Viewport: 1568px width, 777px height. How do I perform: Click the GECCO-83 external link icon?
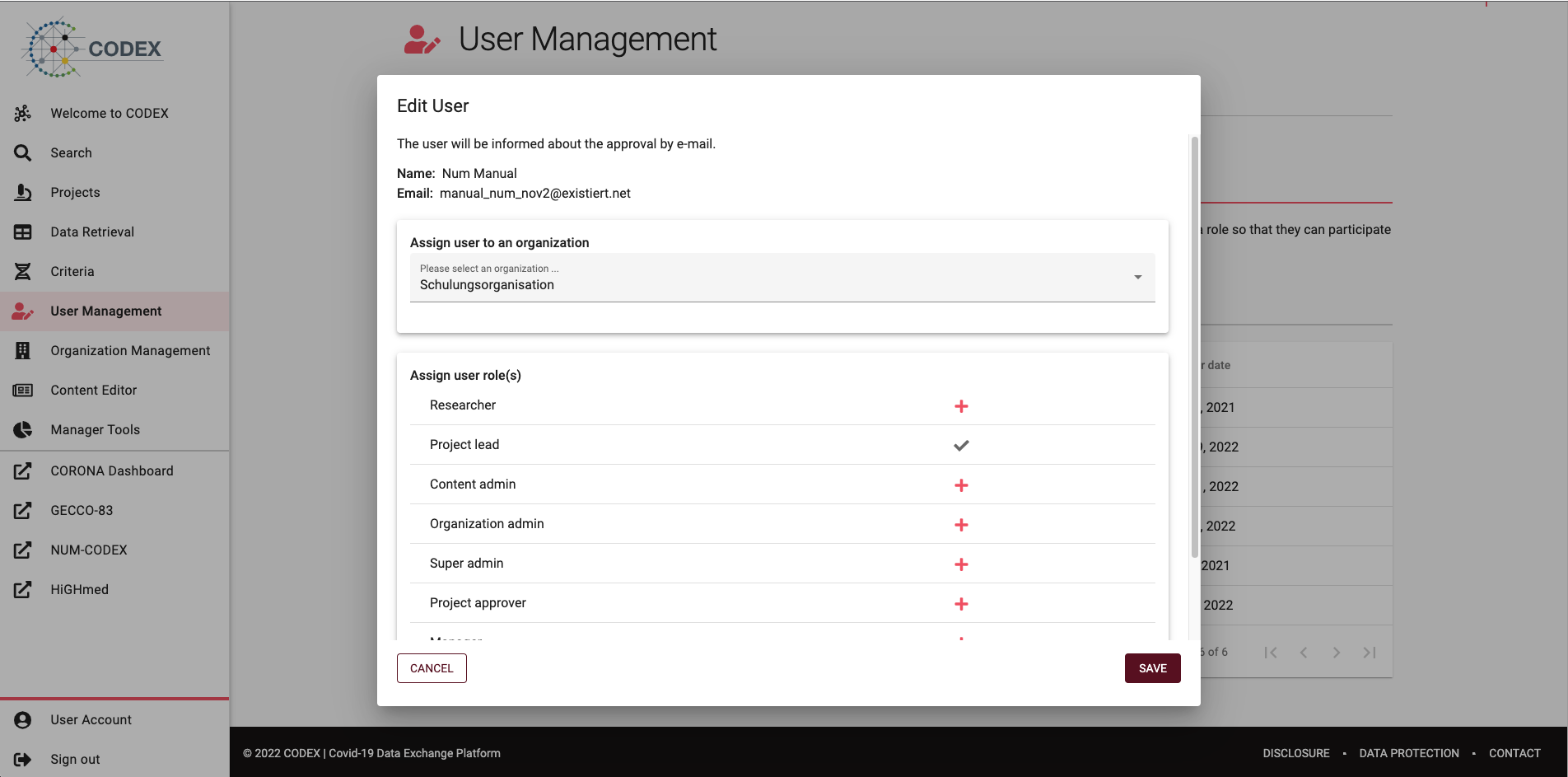click(x=23, y=511)
